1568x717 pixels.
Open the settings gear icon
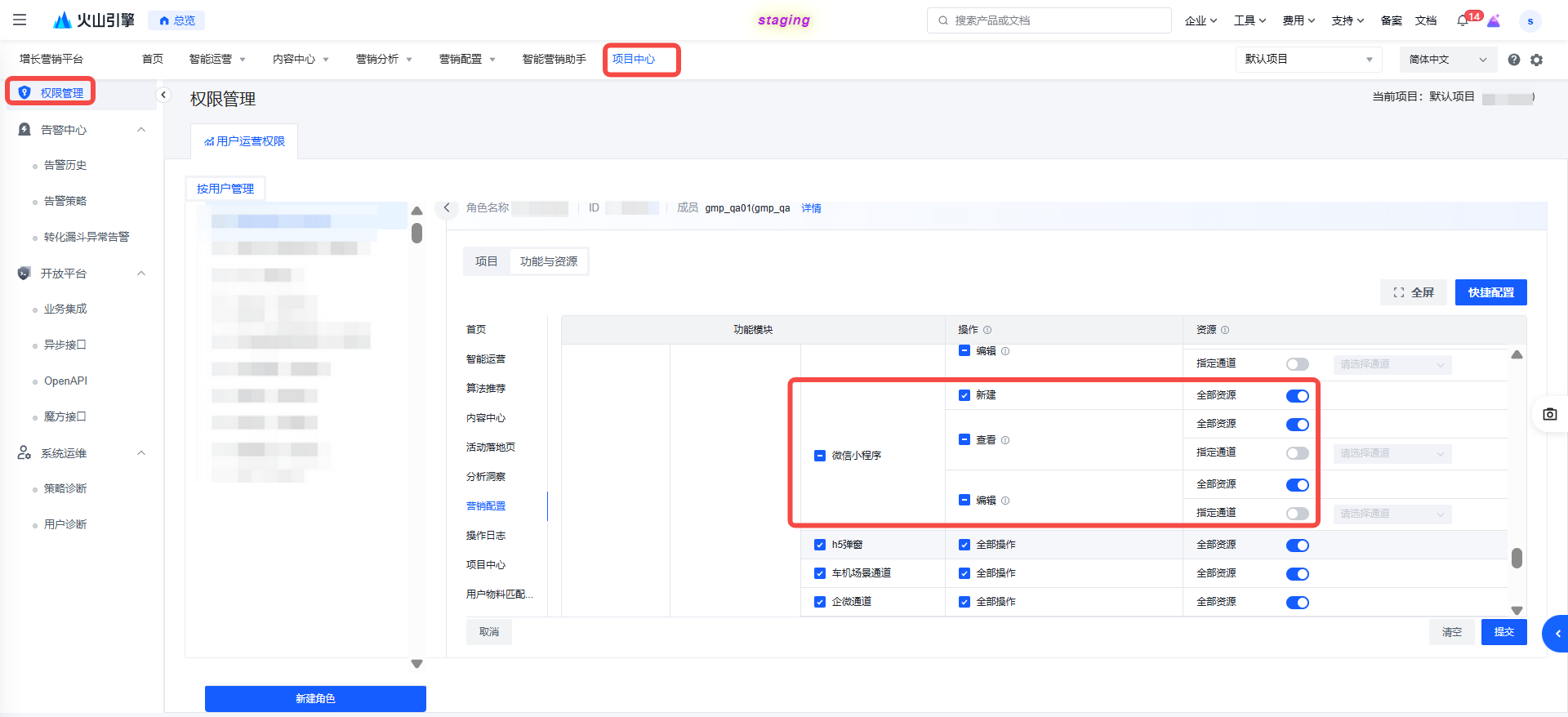[x=1537, y=60]
